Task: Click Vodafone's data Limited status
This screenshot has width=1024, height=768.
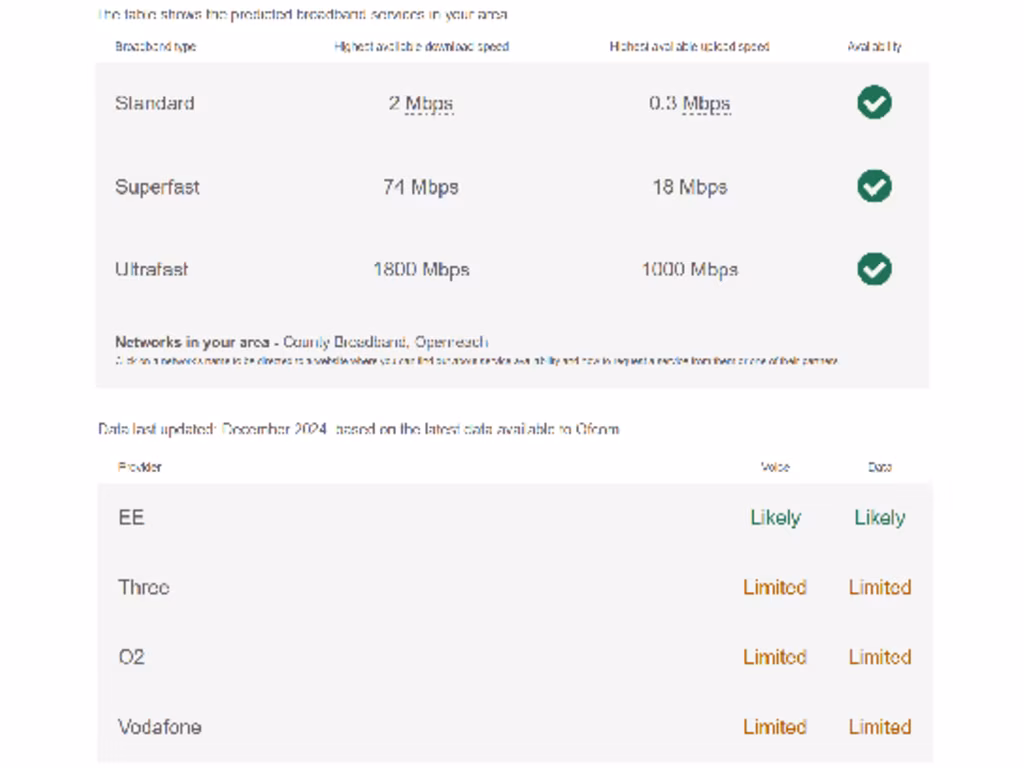Action: 879,727
